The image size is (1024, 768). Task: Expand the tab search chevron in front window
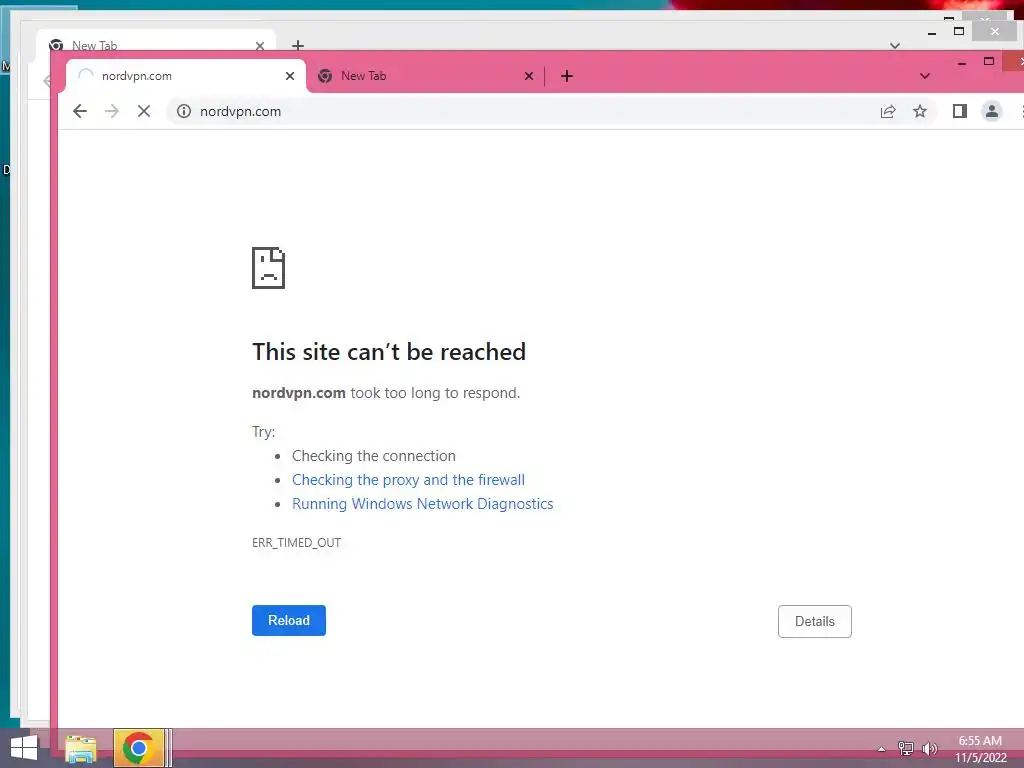[x=925, y=76]
